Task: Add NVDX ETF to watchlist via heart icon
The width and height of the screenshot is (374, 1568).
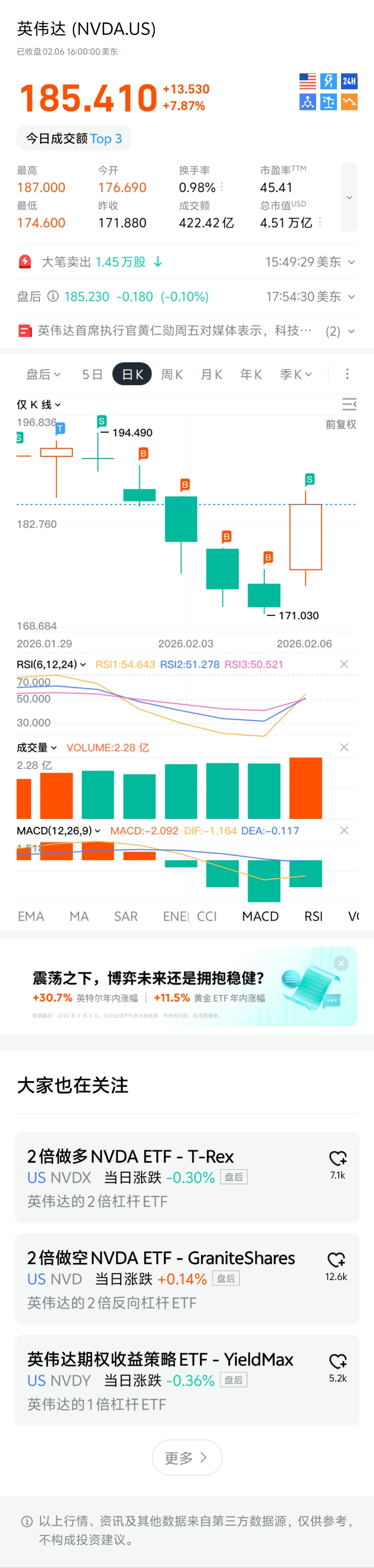Action: [x=338, y=1158]
